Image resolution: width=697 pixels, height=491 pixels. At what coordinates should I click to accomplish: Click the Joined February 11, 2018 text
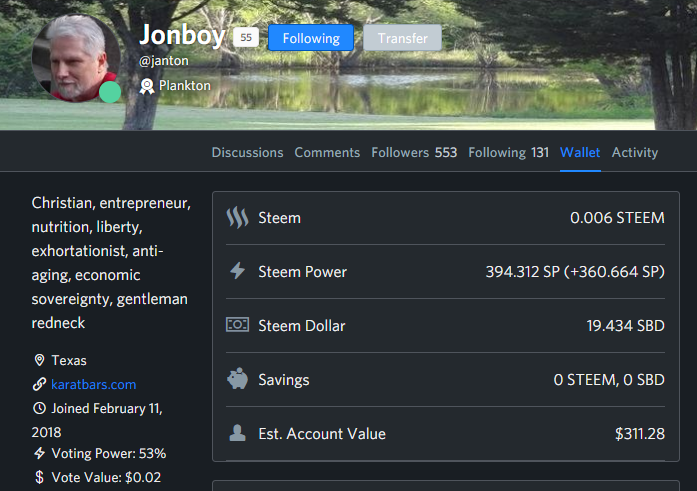pos(97,420)
